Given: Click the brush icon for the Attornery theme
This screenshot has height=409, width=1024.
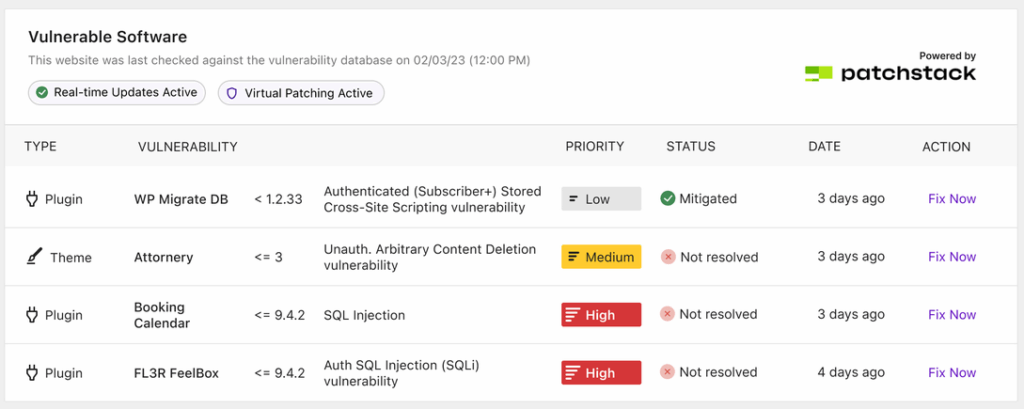Looking at the screenshot, I should [x=33, y=257].
